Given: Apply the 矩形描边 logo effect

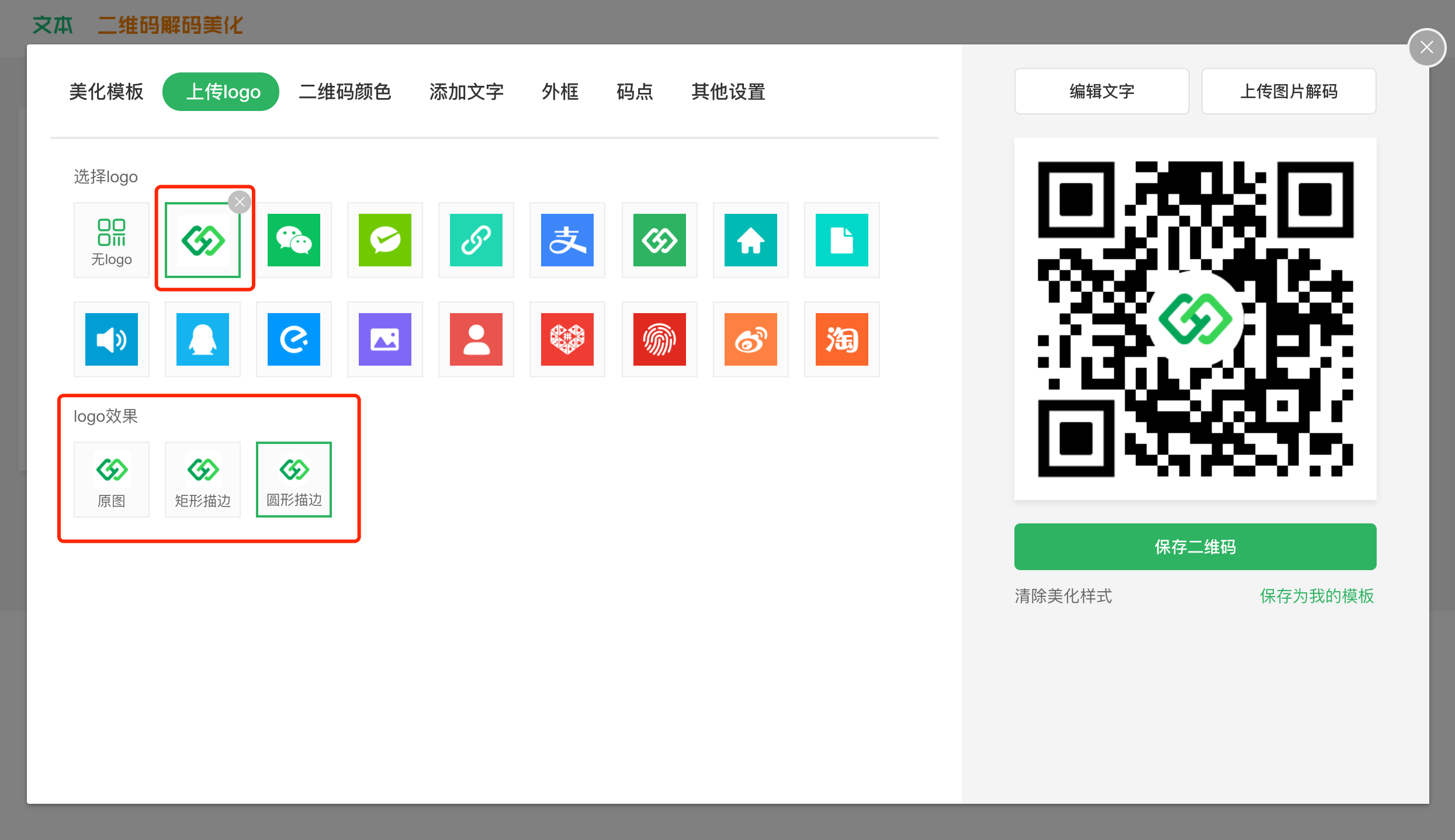Looking at the screenshot, I should pos(203,480).
